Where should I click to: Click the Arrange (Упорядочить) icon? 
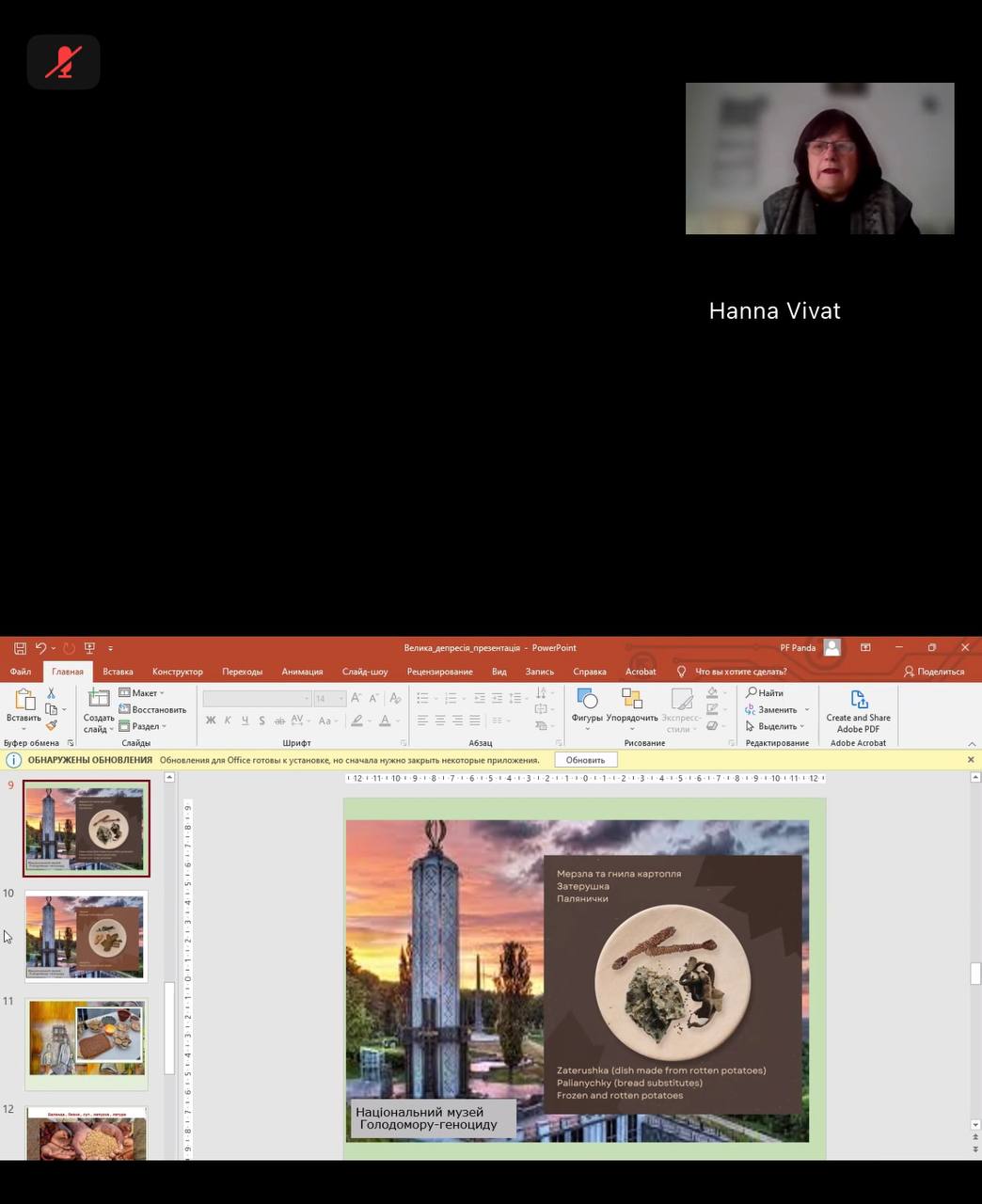pos(632,707)
